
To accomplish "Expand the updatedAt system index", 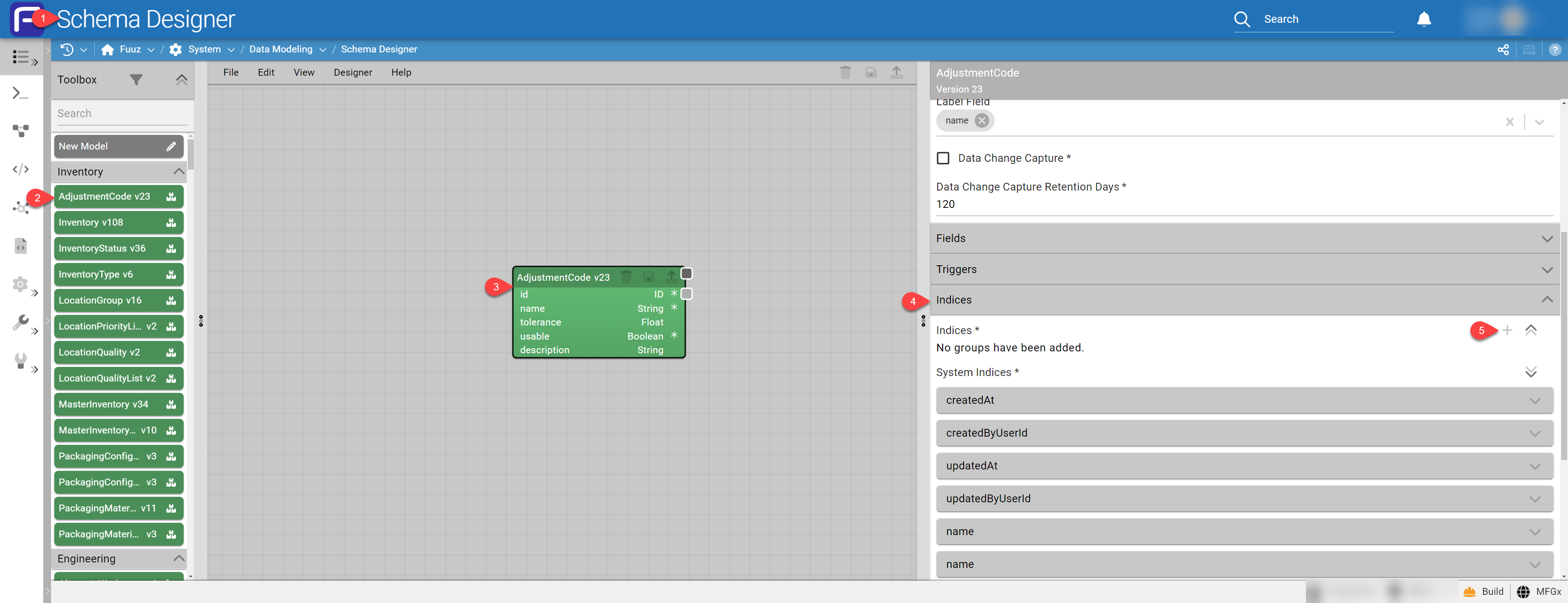I will (x=1244, y=466).
